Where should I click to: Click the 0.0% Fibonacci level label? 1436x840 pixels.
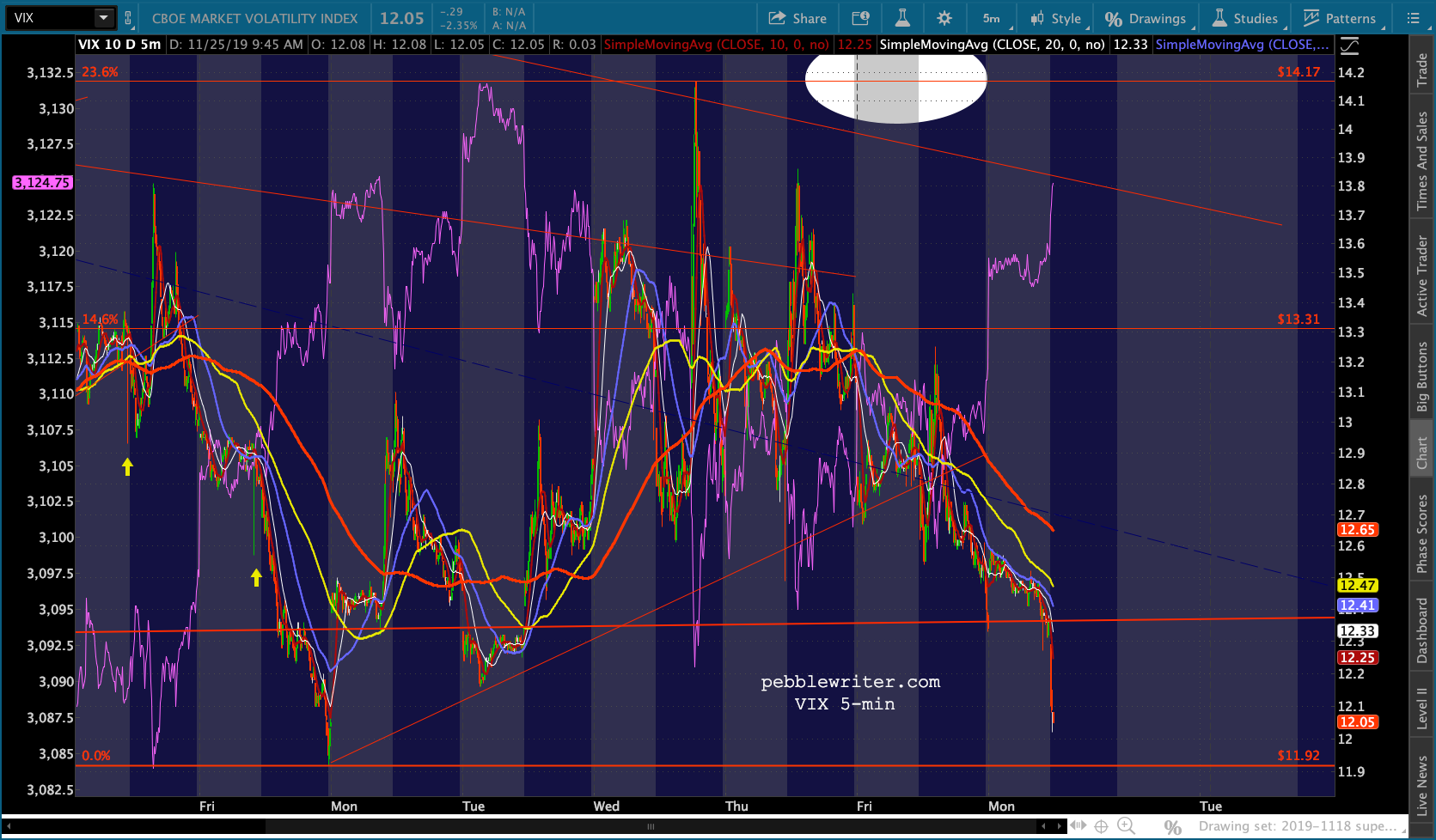96,756
